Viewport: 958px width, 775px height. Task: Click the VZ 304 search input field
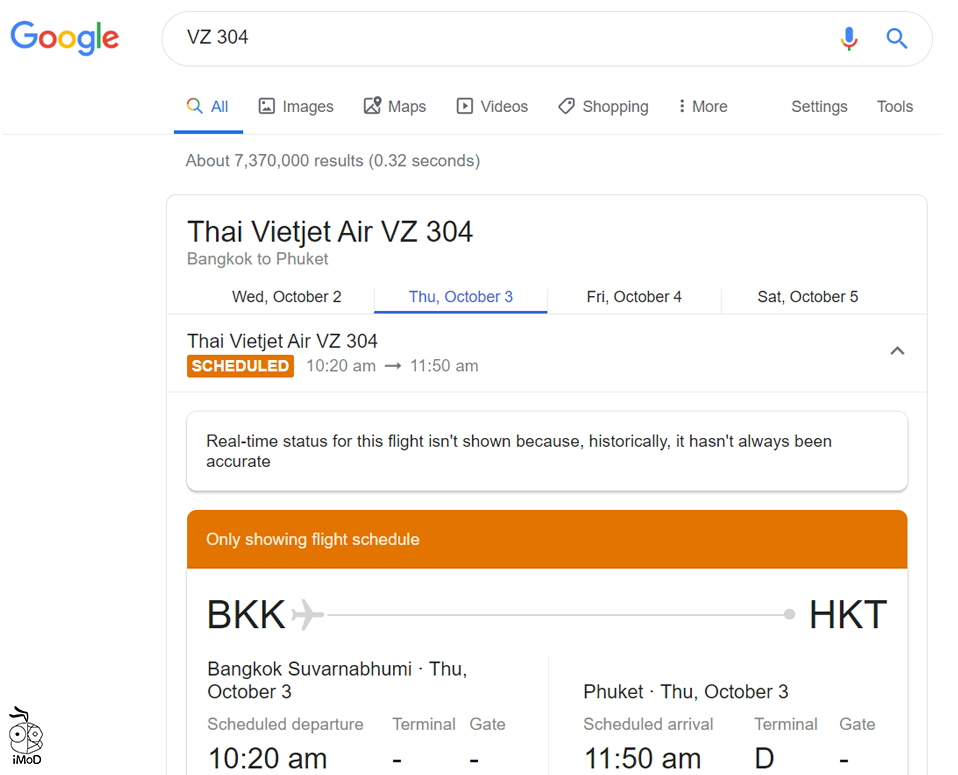click(500, 38)
